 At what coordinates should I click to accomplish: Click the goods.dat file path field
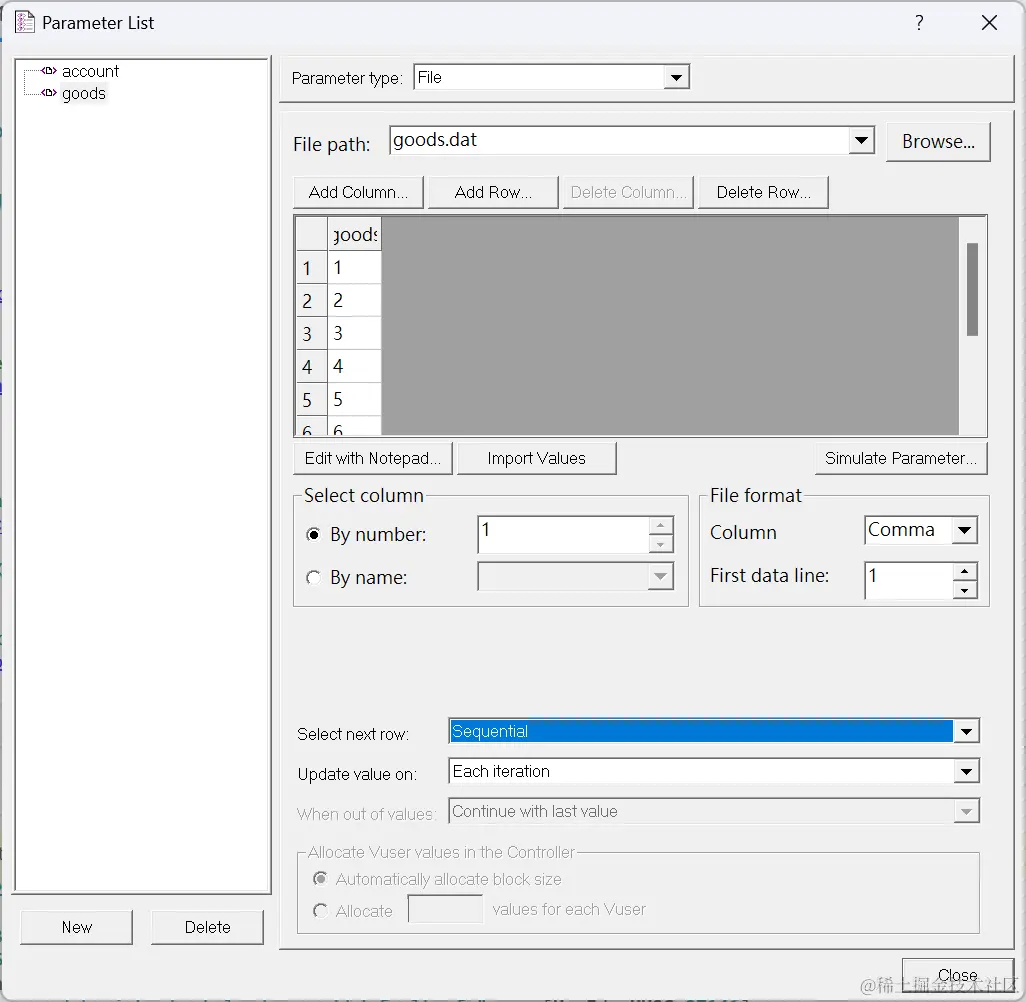(x=619, y=141)
